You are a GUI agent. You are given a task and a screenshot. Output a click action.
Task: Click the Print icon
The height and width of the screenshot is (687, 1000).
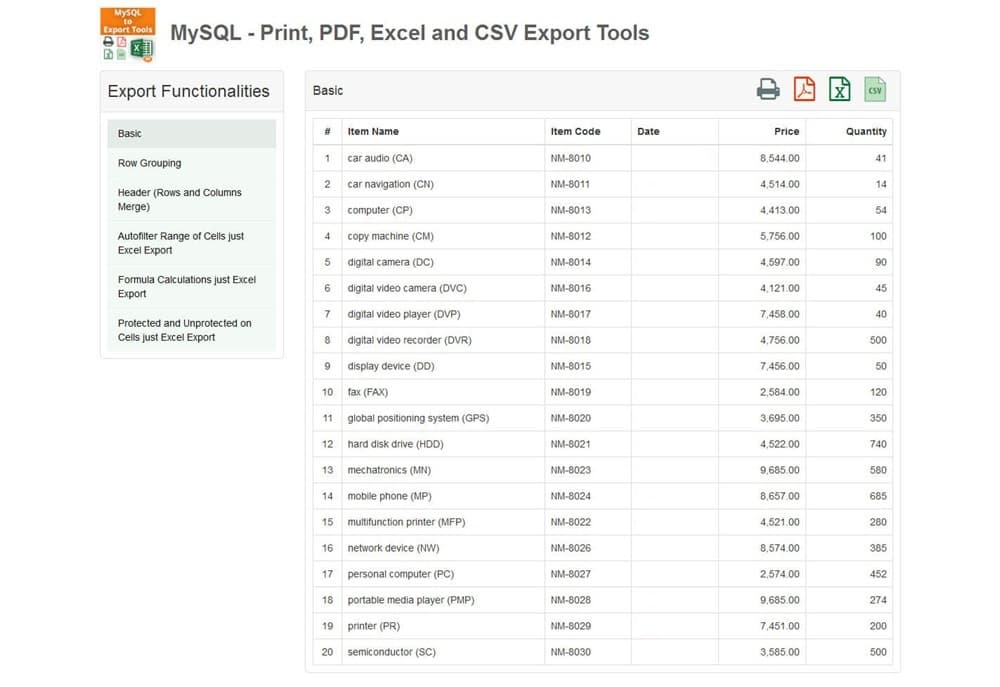(768, 90)
